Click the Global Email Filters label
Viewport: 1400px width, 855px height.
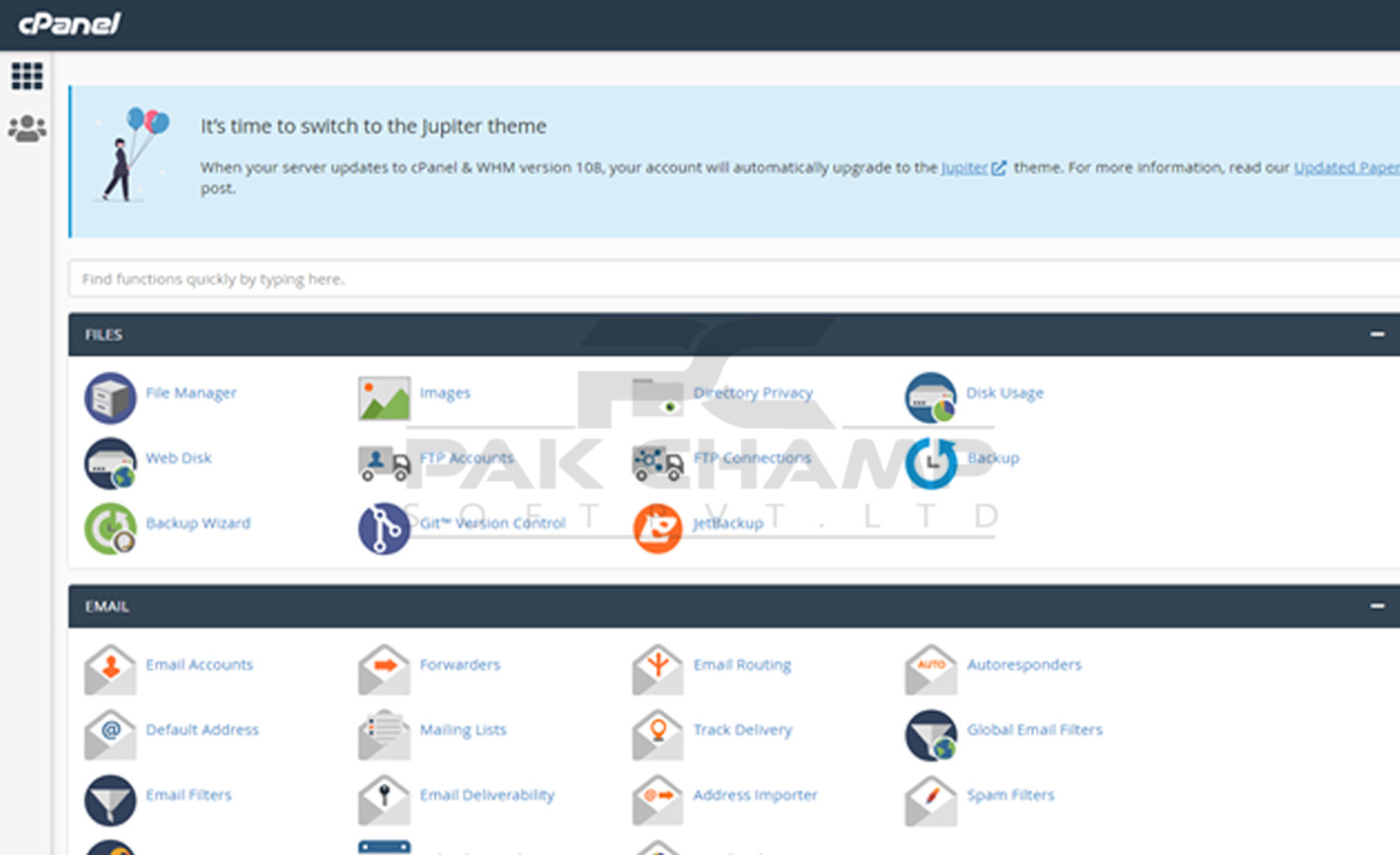[1035, 730]
